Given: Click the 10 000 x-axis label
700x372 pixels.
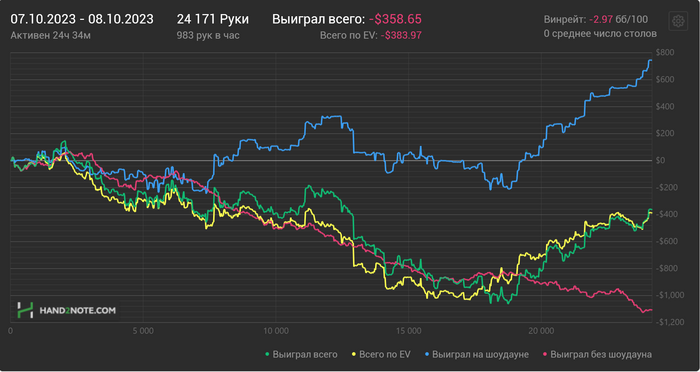Looking at the screenshot, I should [275, 331].
